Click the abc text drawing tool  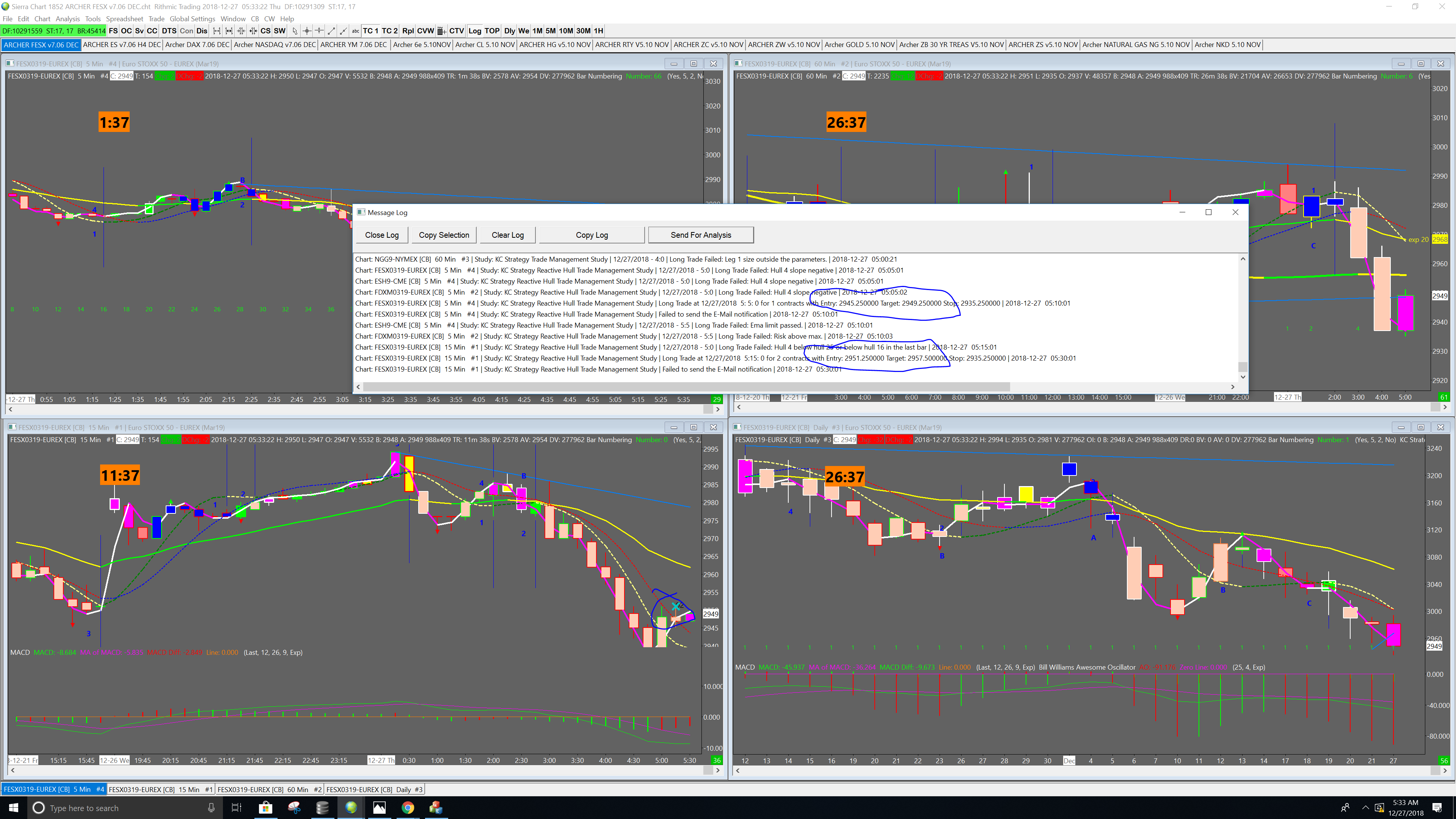coord(356,31)
